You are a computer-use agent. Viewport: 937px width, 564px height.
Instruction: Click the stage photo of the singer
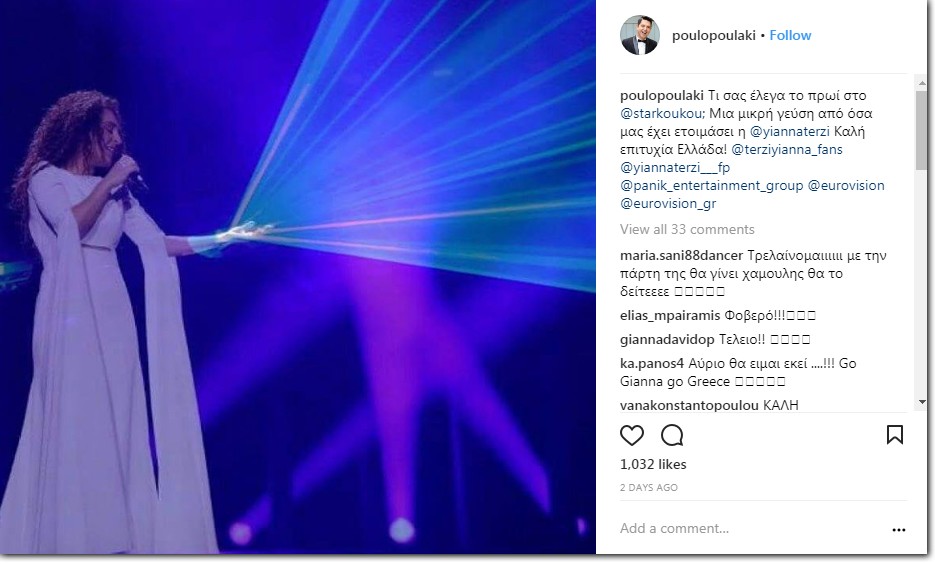pos(298,277)
